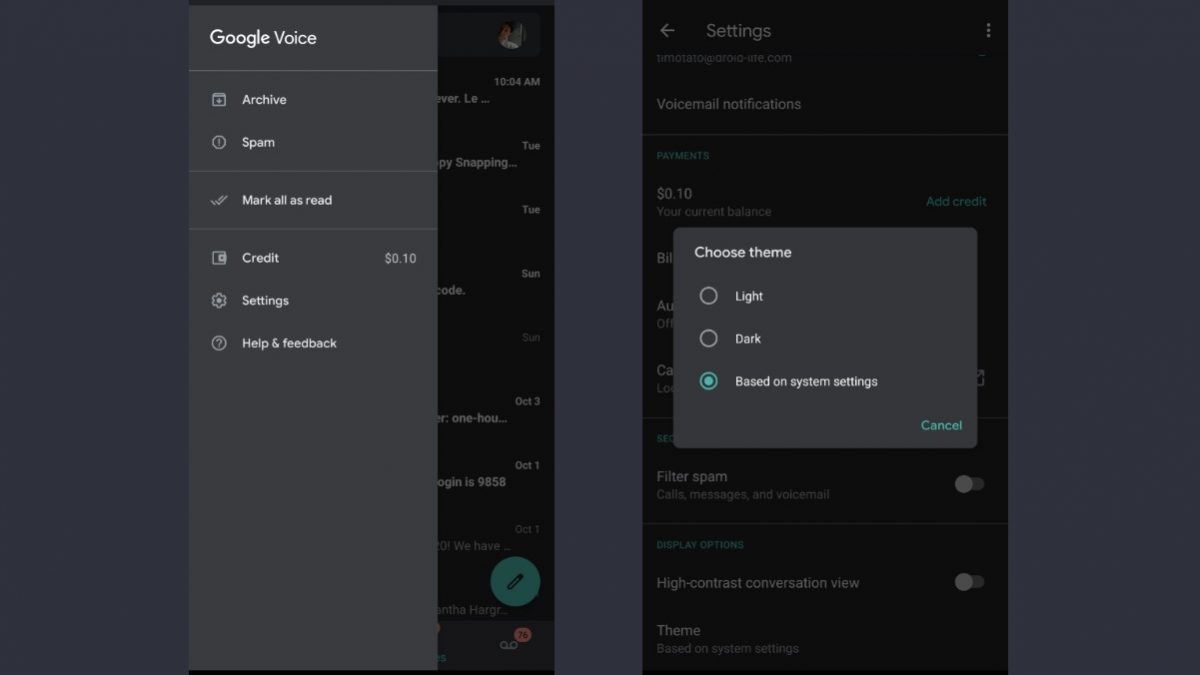Click the Credit wallet icon
The image size is (1200, 675).
pos(219,258)
